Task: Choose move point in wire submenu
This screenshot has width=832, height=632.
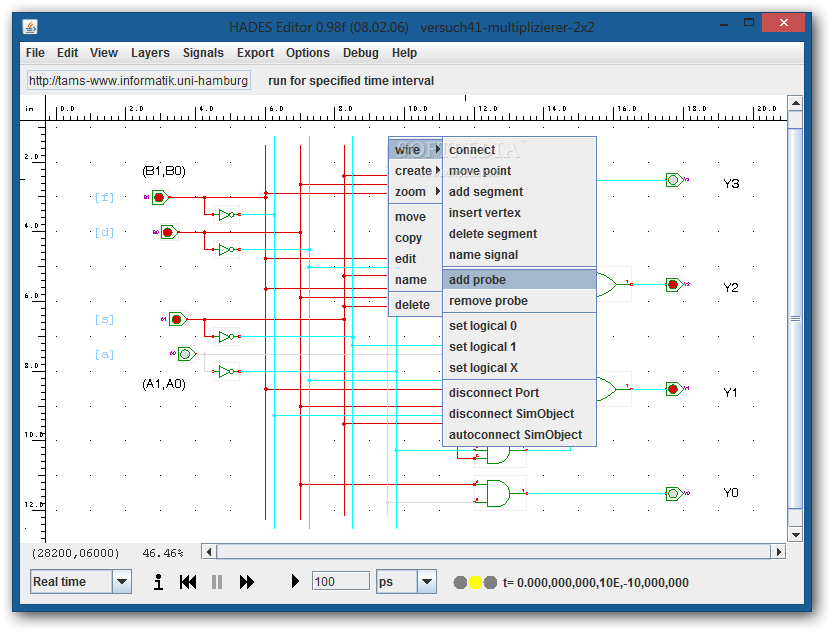Action: pyautogui.click(x=519, y=170)
